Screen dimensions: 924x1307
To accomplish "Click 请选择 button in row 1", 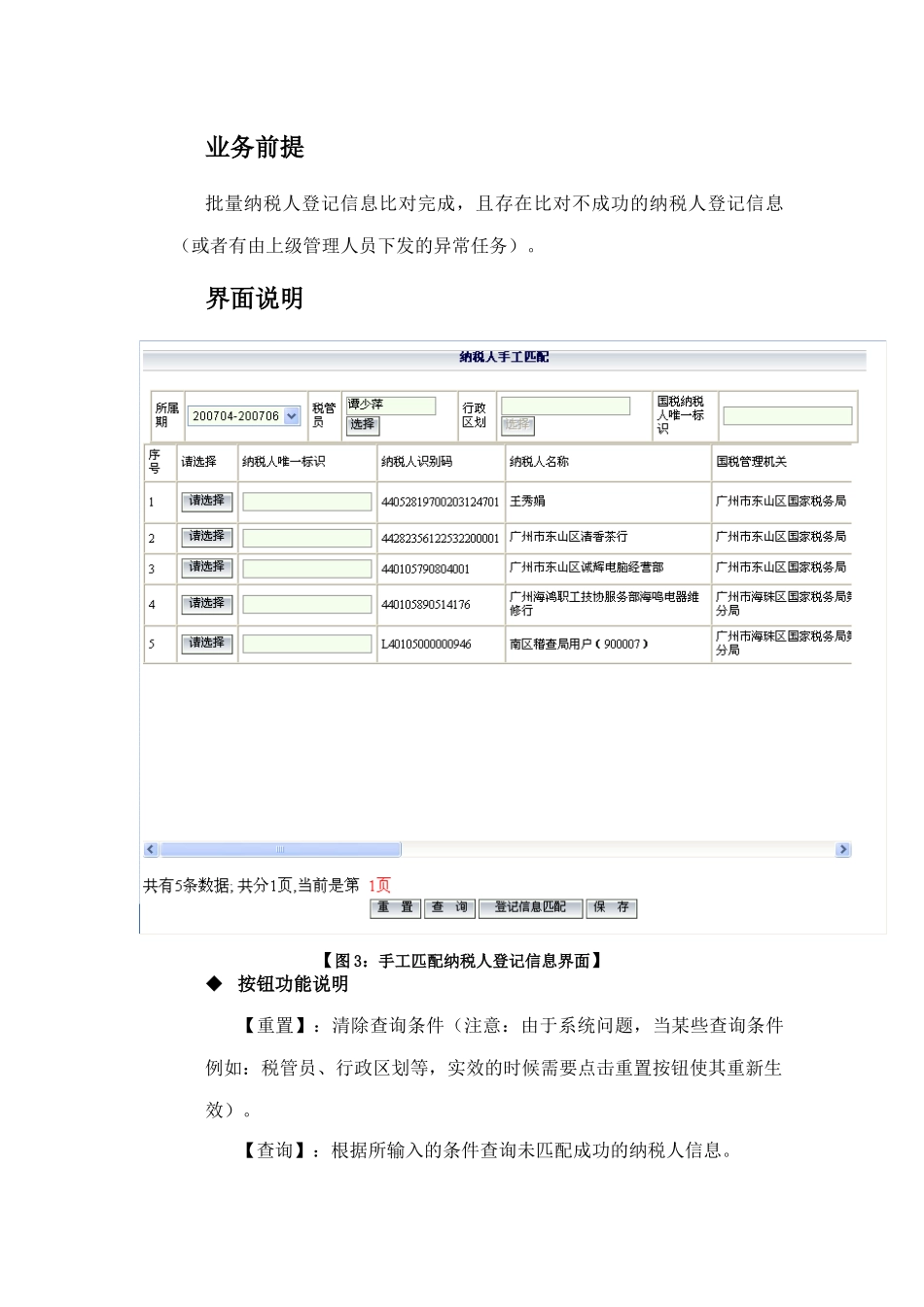I will [207, 502].
